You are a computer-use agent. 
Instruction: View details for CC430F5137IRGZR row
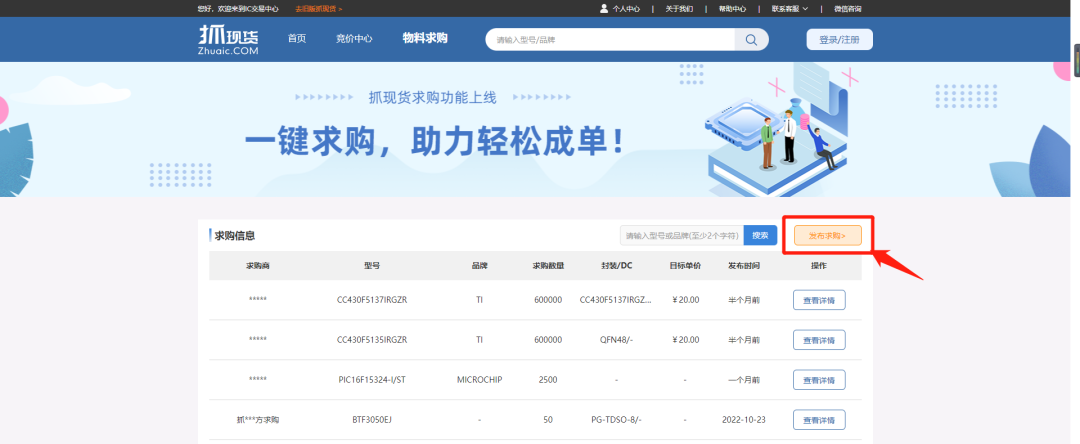click(819, 300)
